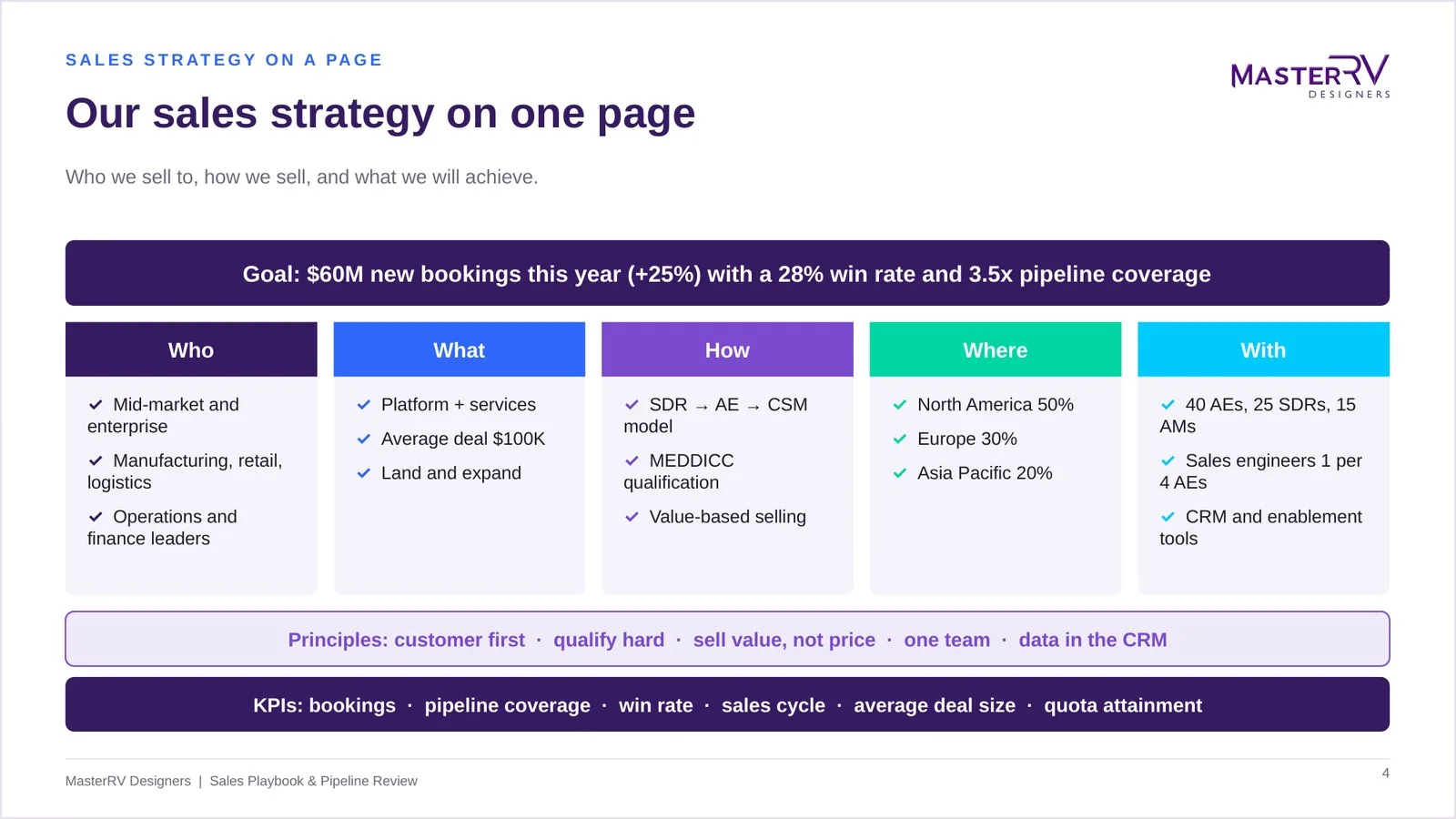Click the page number 4

[x=1385, y=773]
